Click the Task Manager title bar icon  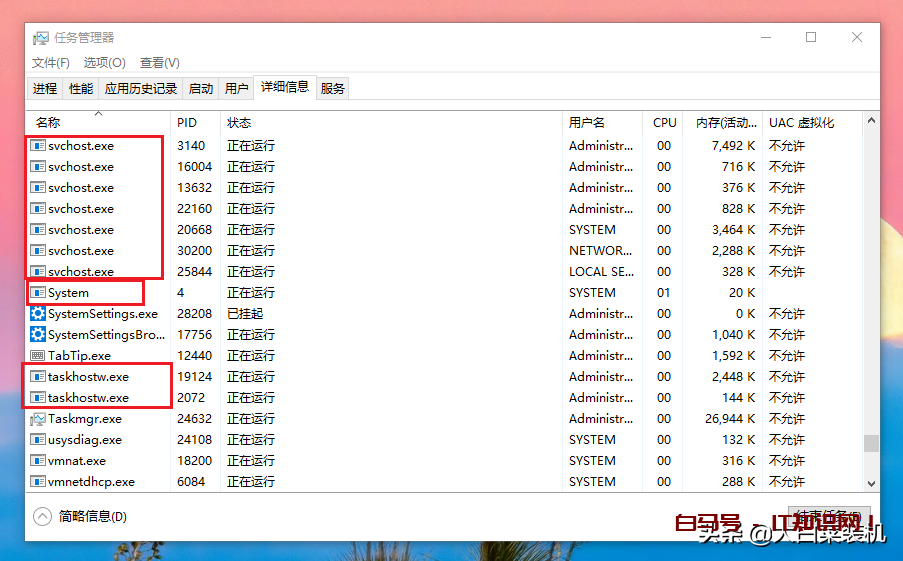pos(41,38)
